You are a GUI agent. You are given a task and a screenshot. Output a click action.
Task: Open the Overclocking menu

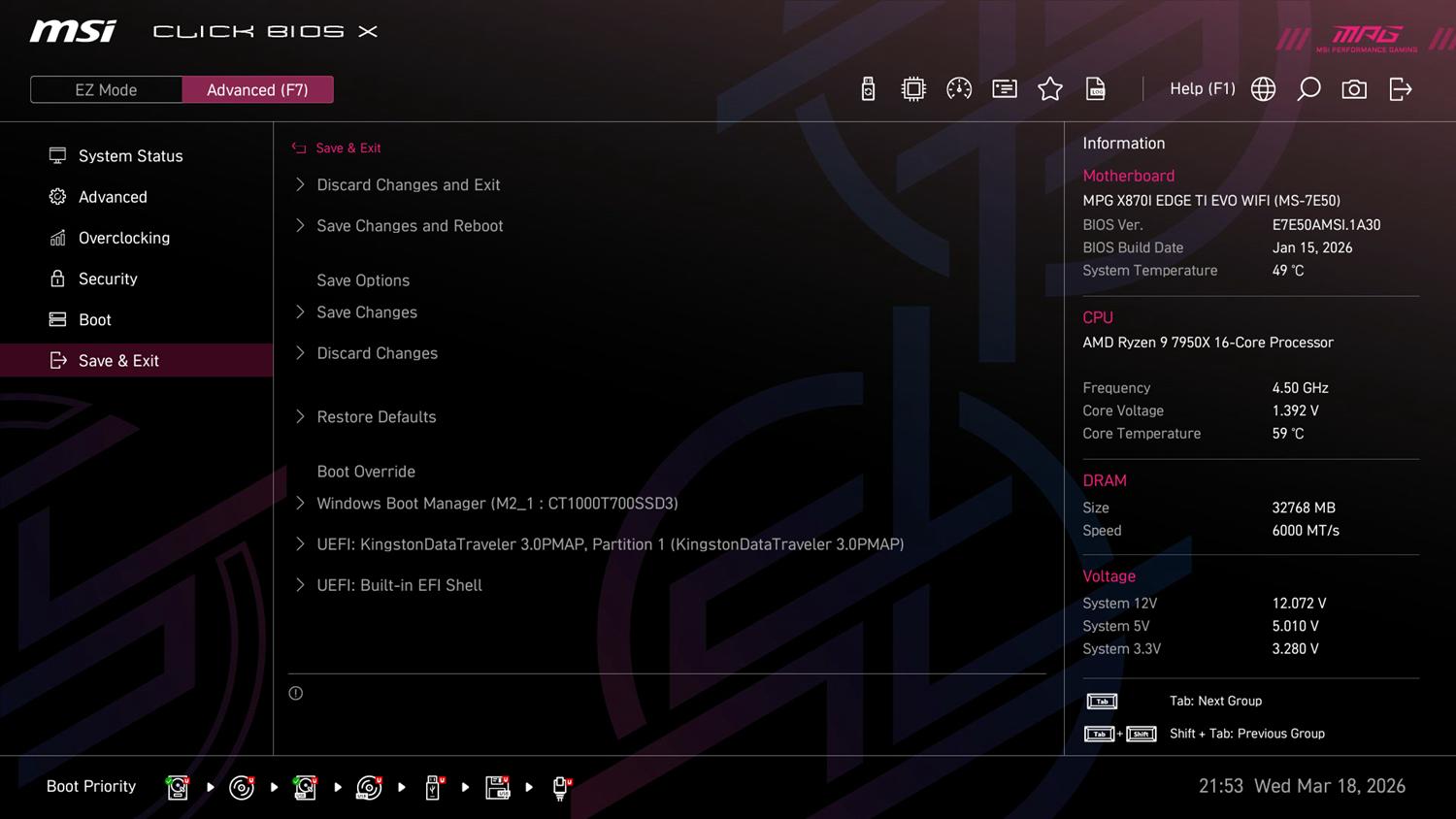(x=123, y=238)
